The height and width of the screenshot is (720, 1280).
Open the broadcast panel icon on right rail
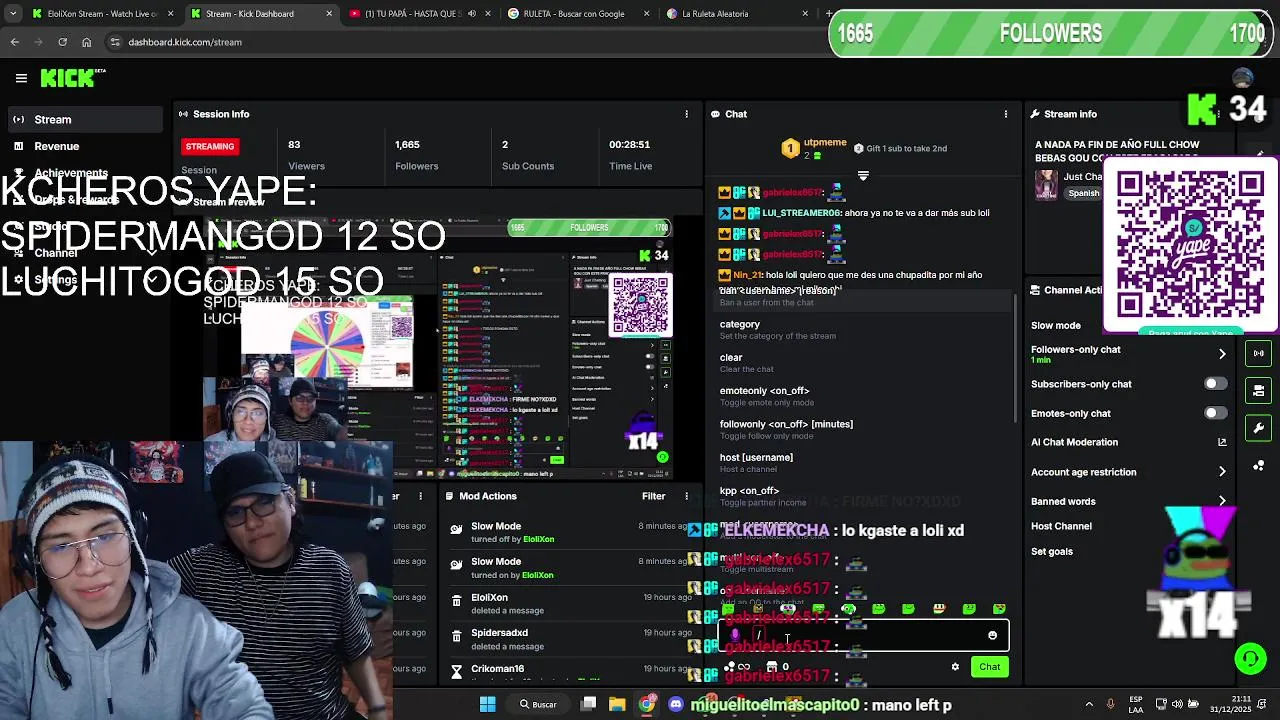1259,353
